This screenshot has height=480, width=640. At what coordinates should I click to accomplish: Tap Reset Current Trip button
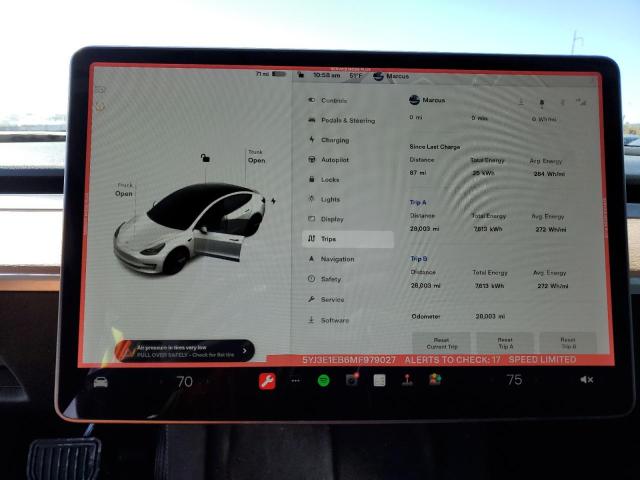click(441, 343)
